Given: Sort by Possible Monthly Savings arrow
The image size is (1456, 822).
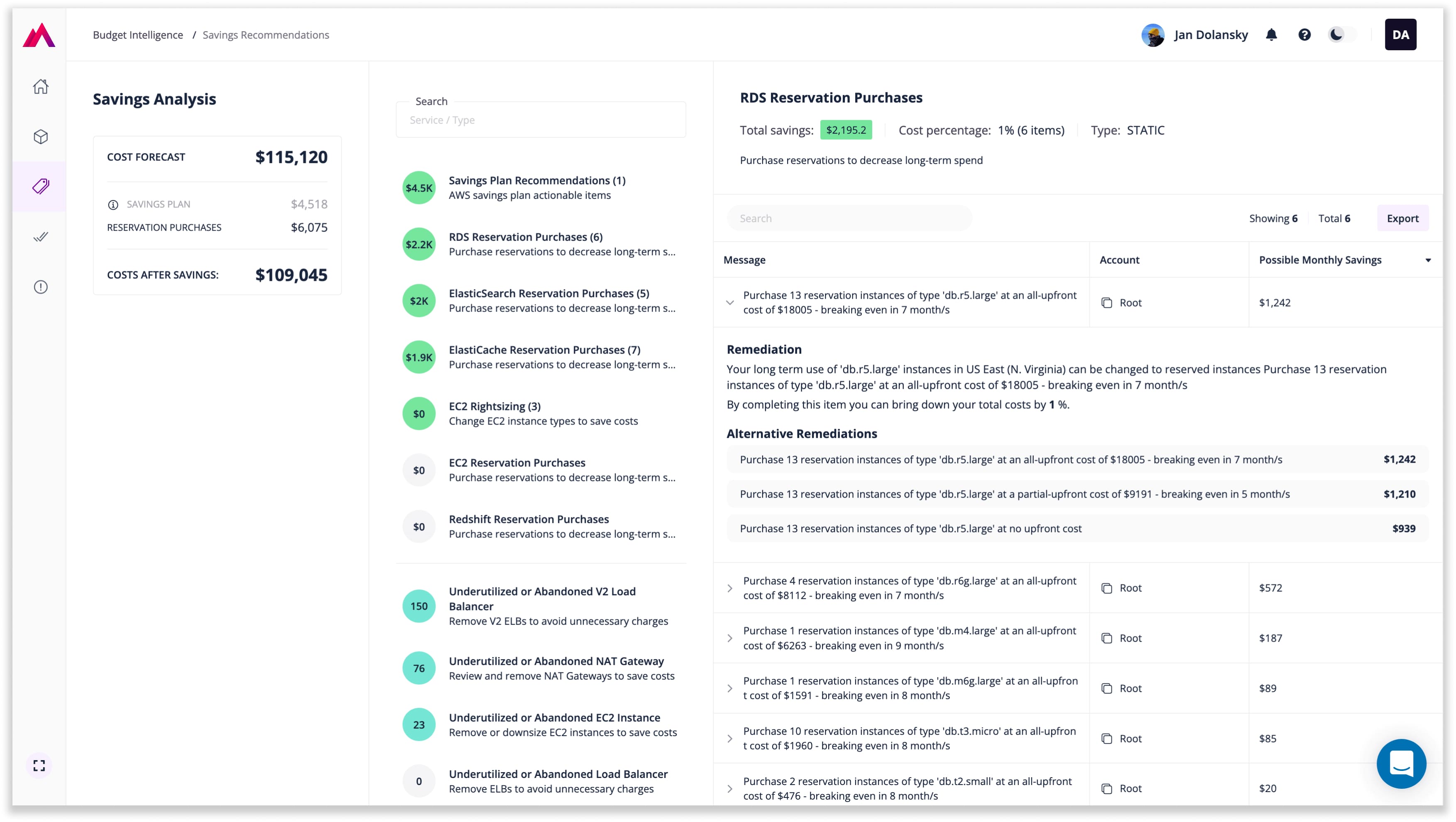Looking at the screenshot, I should coord(1428,260).
